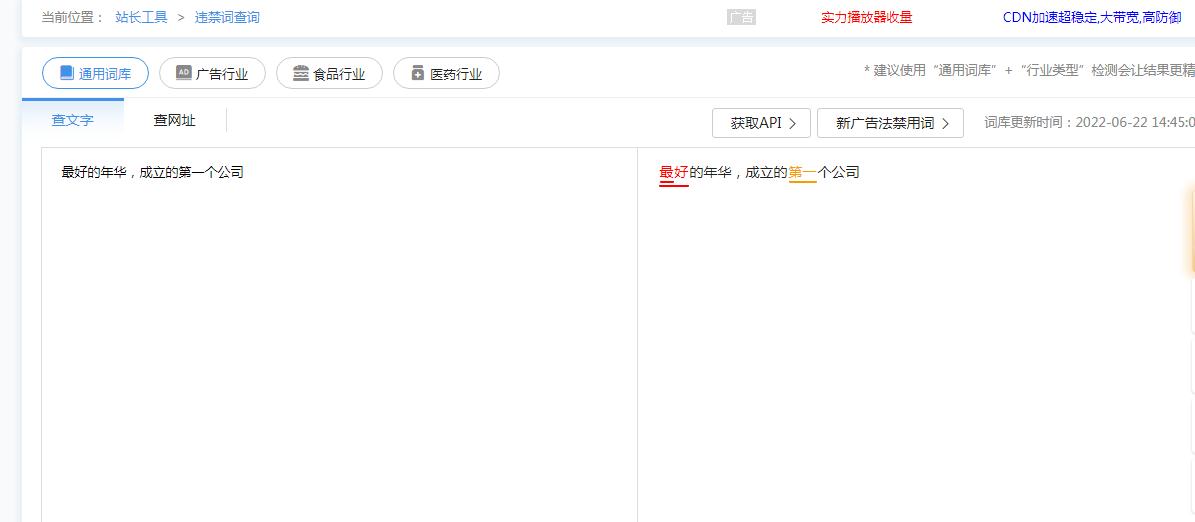Toggle the 食品行业 label
The image size is (1195, 522).
click(339, 74)
